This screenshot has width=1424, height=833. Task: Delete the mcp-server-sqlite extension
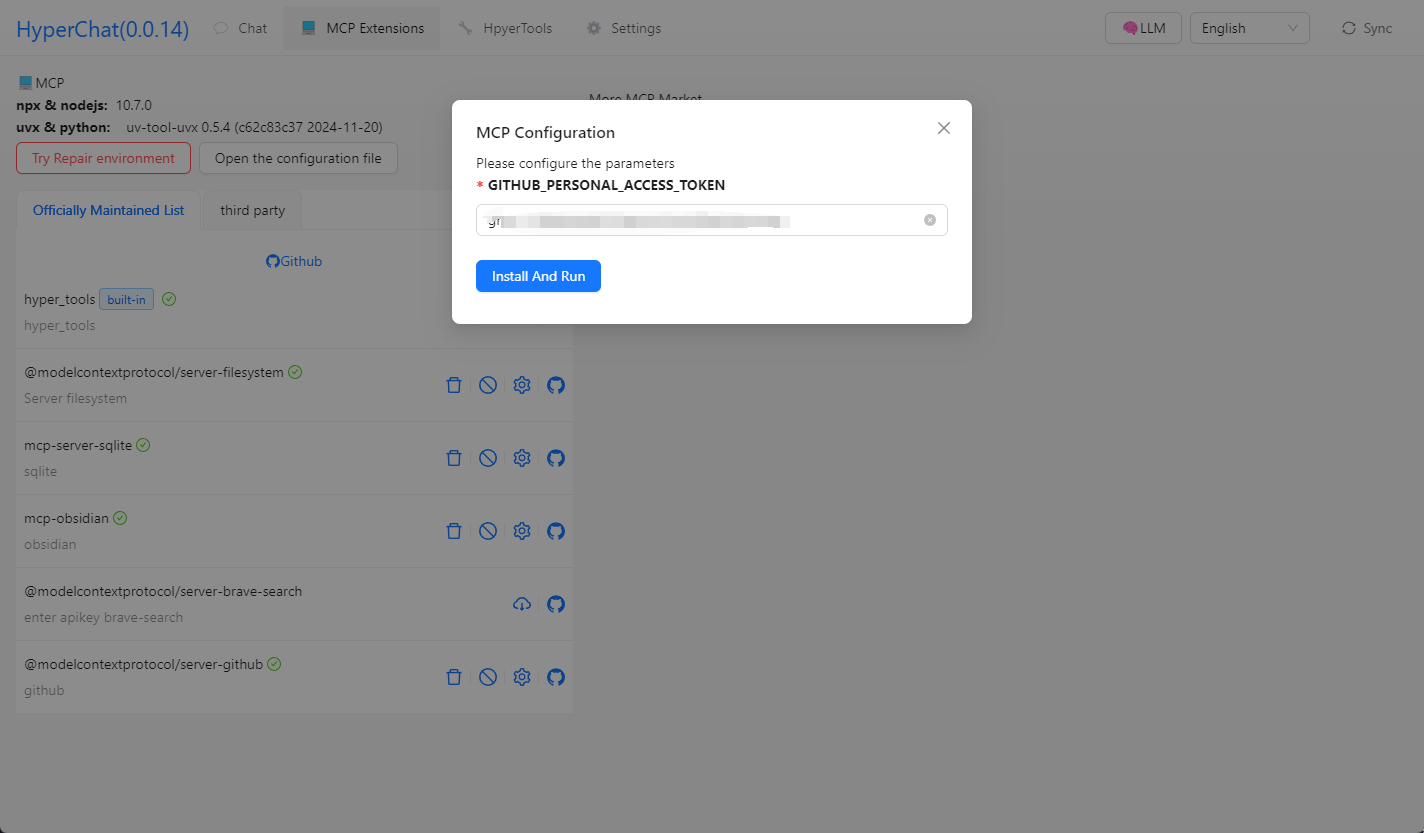[454, 458]
